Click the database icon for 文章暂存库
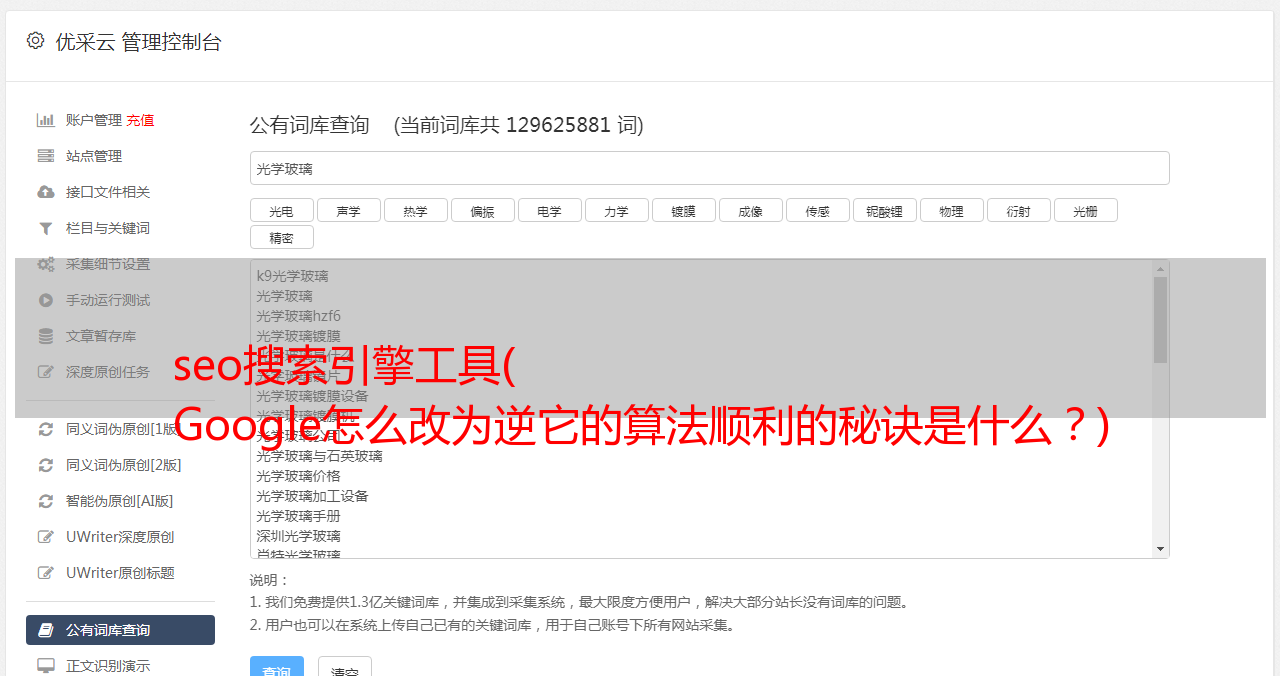 coord(45,336)
